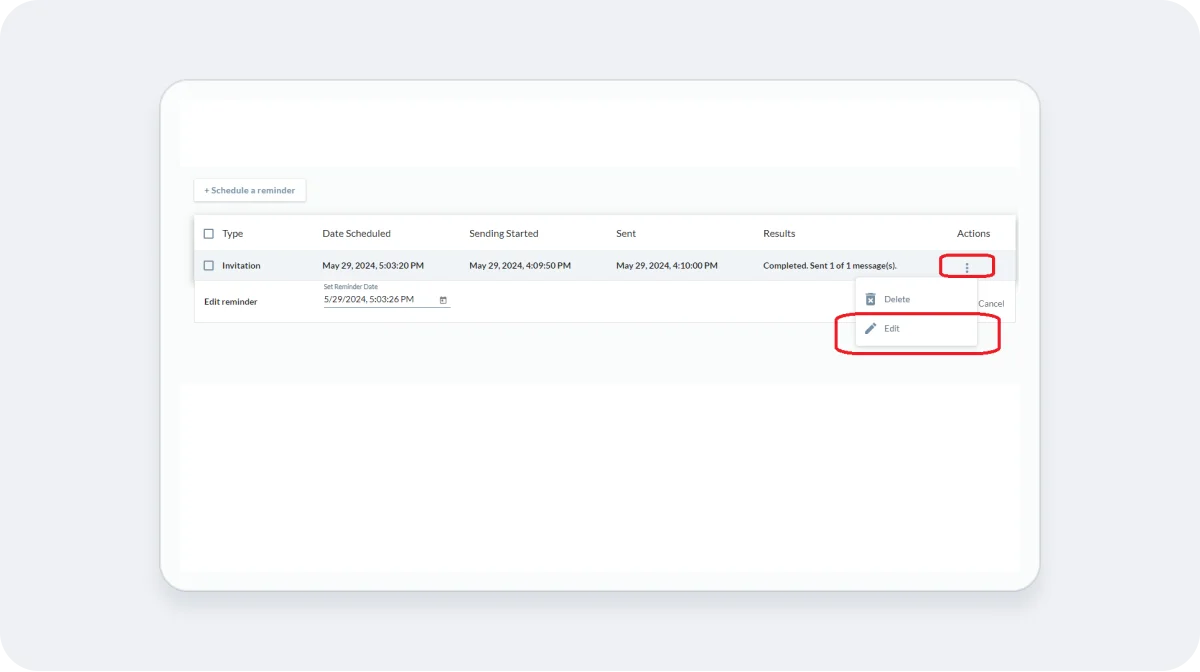Select the Invitation type cell
The image size is (1200, 672).
click(x=241, y=266)
